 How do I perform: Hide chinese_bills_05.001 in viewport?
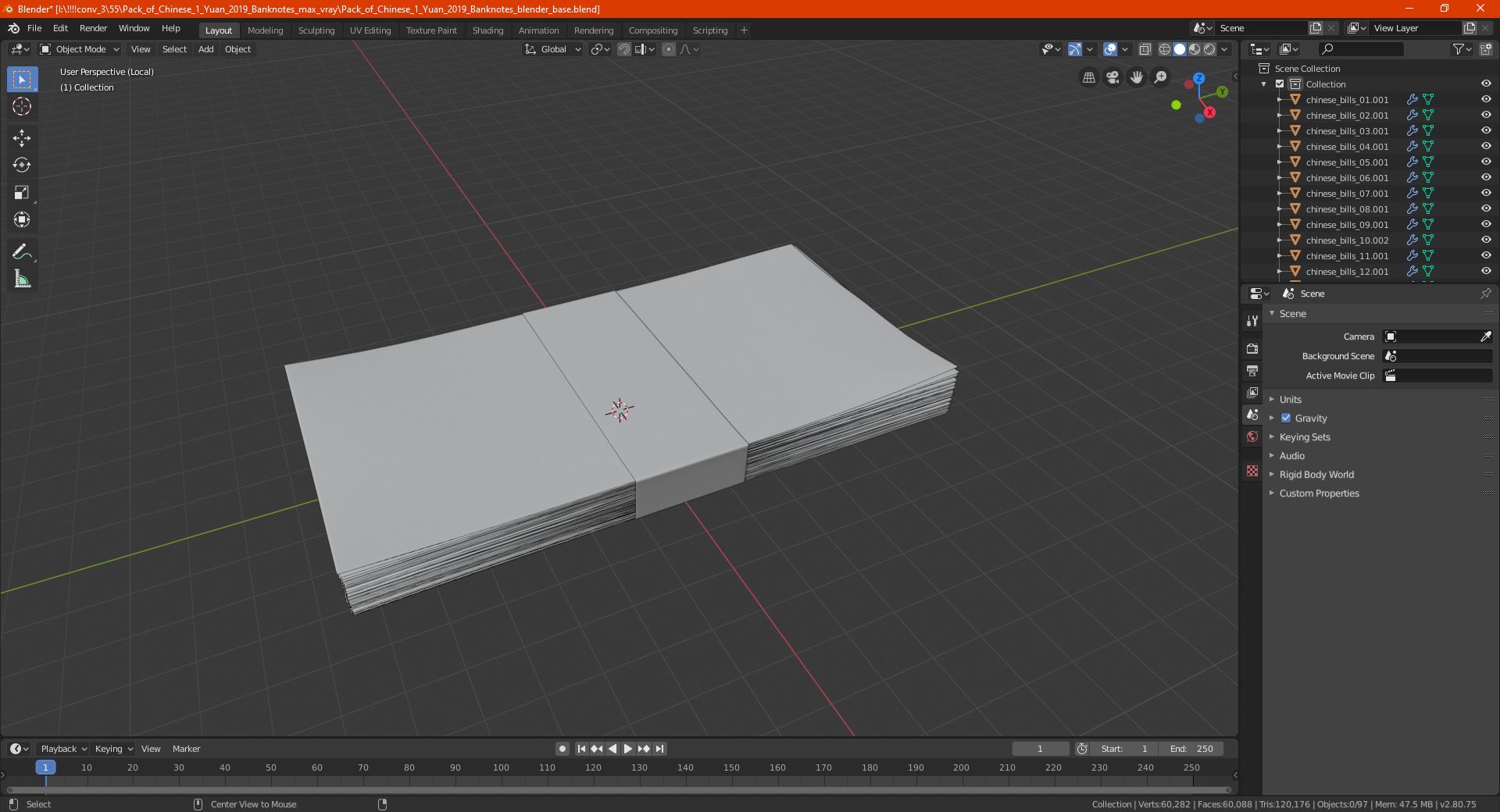[1486, 162]
